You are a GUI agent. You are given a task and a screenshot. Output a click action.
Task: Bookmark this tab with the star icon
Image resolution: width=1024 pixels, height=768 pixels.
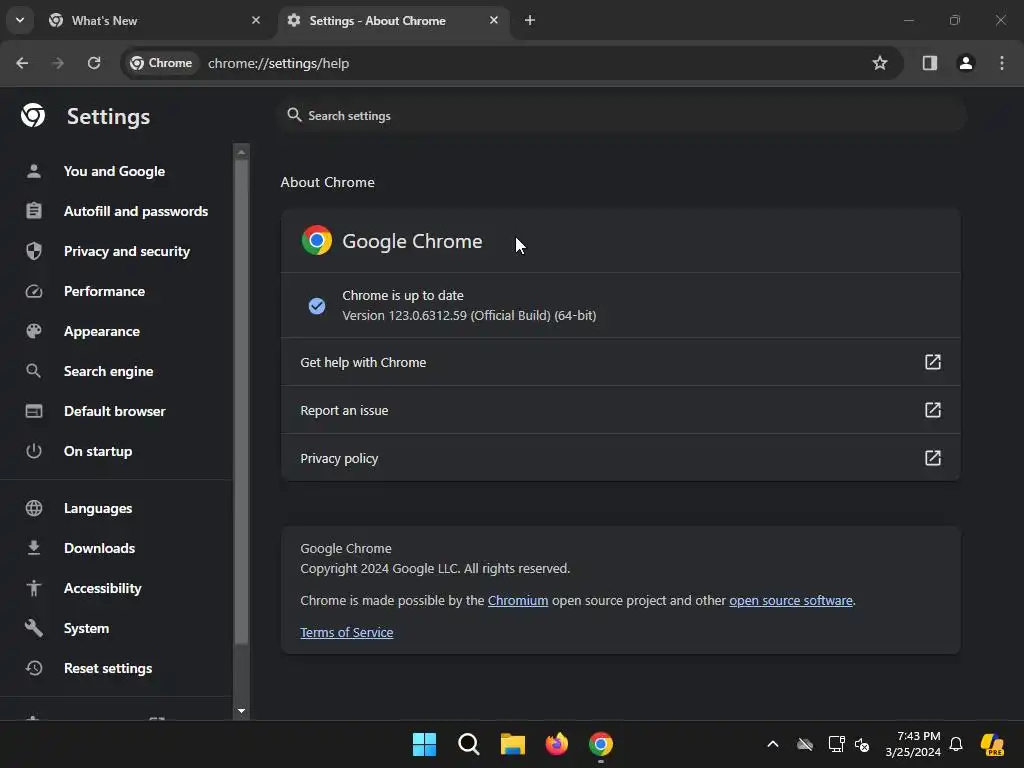coord(880,63)
